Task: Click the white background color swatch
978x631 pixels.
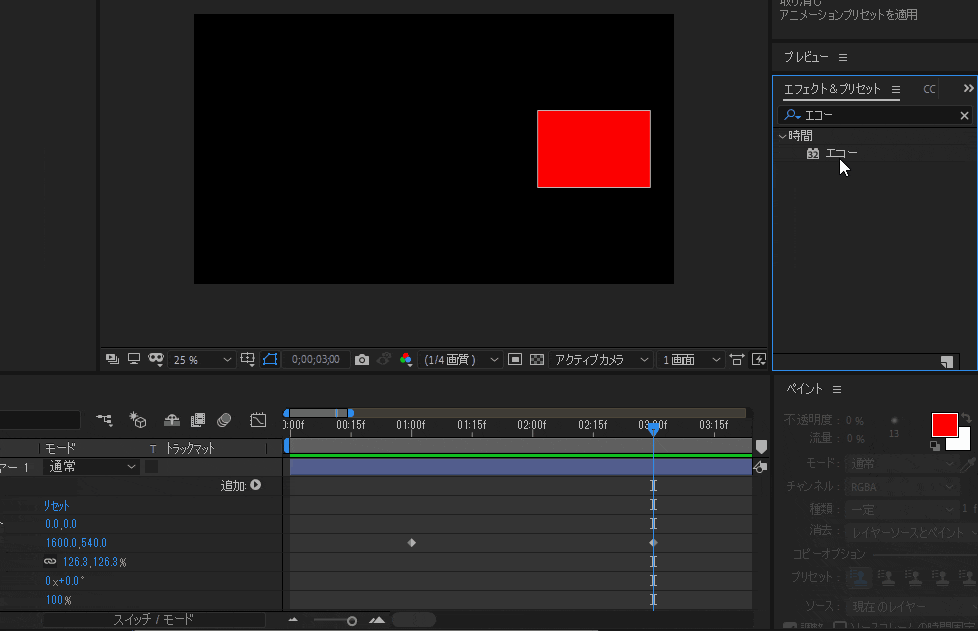Action: (x=963, y=441)
